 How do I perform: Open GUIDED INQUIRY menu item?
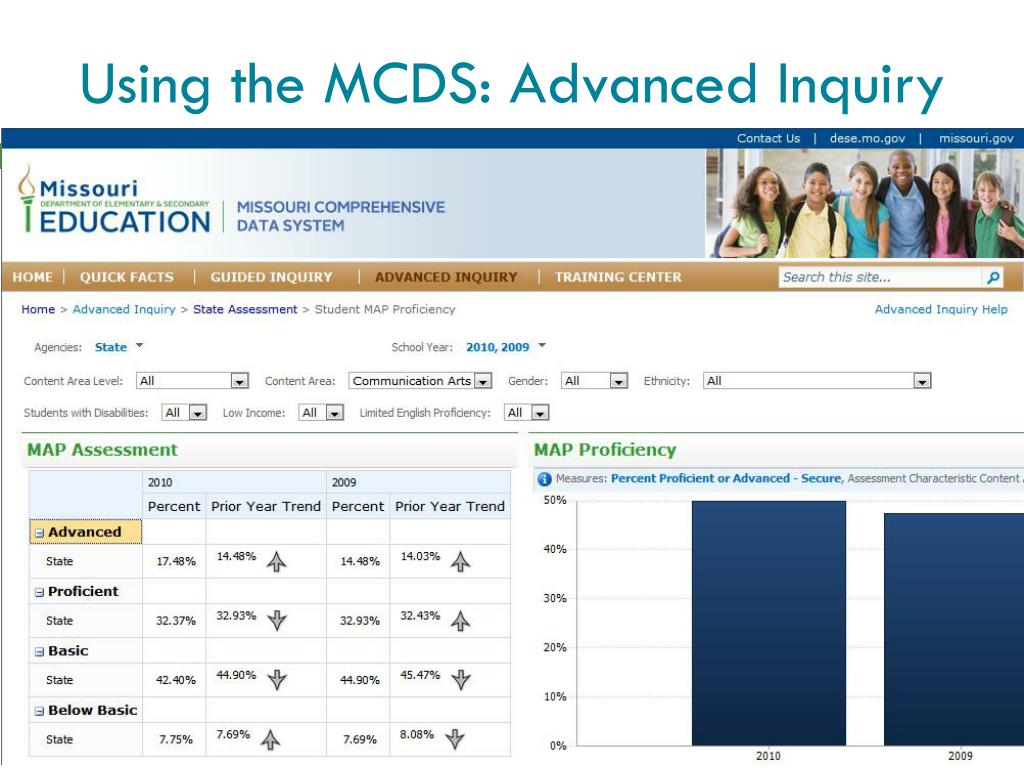click(271, 277)
